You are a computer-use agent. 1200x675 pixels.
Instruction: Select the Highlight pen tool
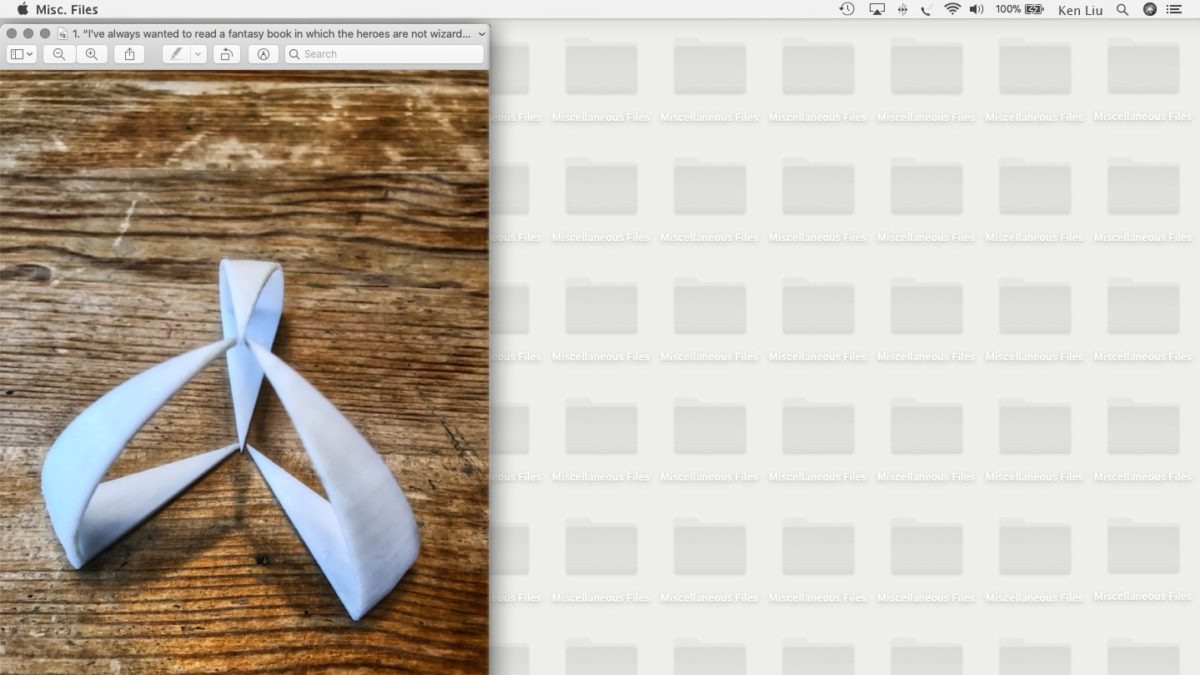(176, 54)
